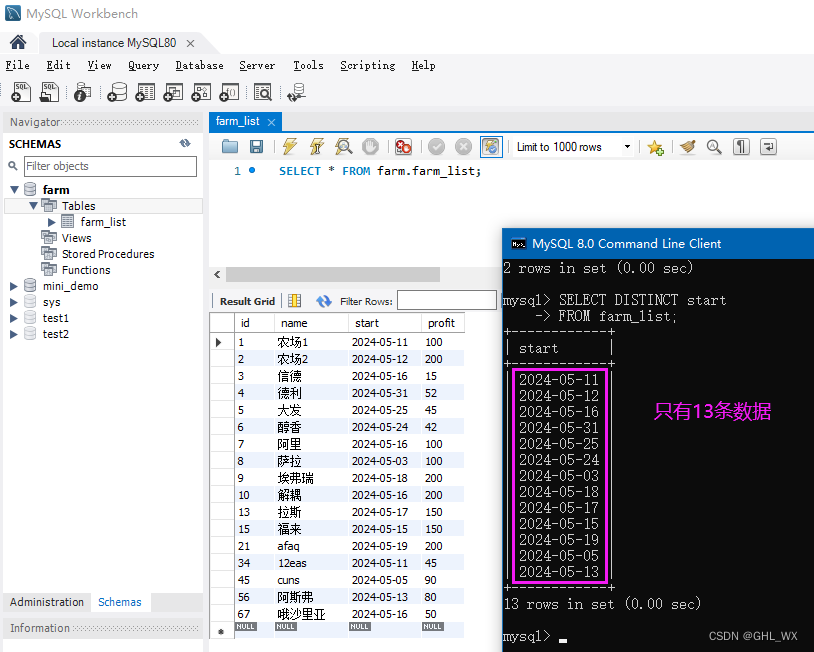Select the Stored Procedures node

tap(108, 254)
